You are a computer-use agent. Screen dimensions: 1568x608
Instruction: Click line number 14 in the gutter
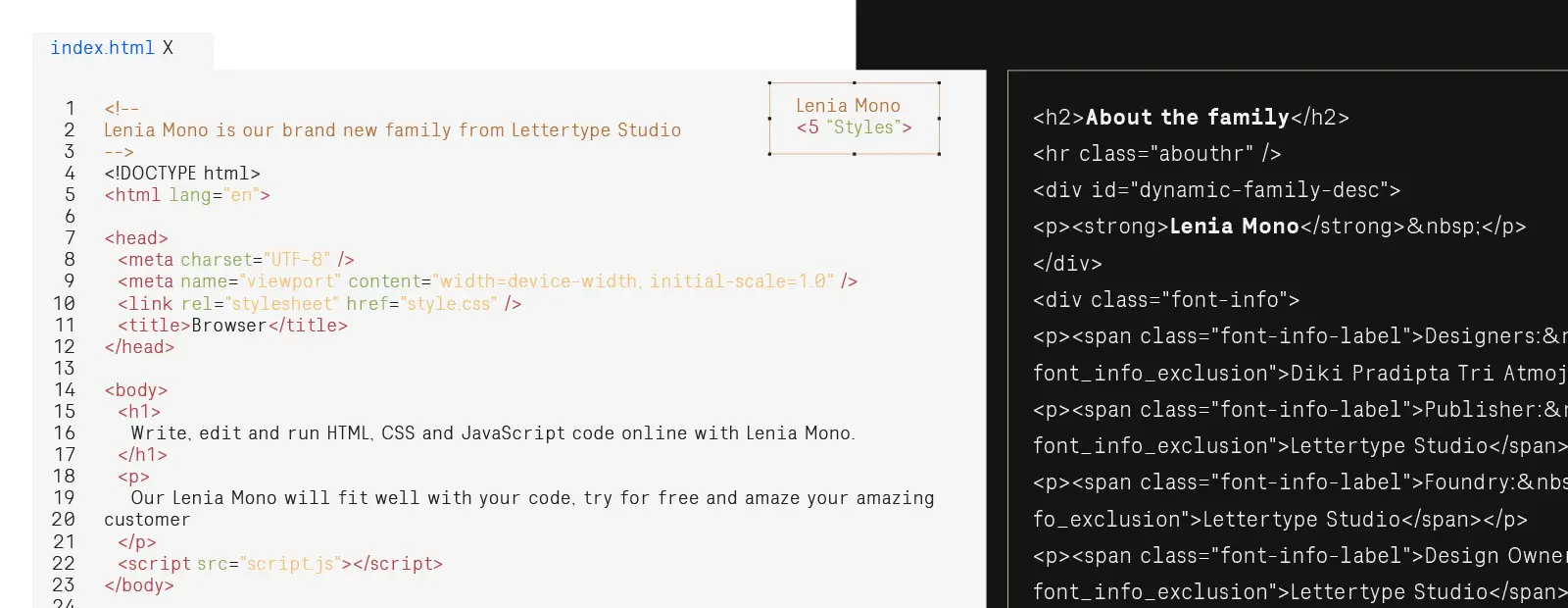click(x=64, y=389)
